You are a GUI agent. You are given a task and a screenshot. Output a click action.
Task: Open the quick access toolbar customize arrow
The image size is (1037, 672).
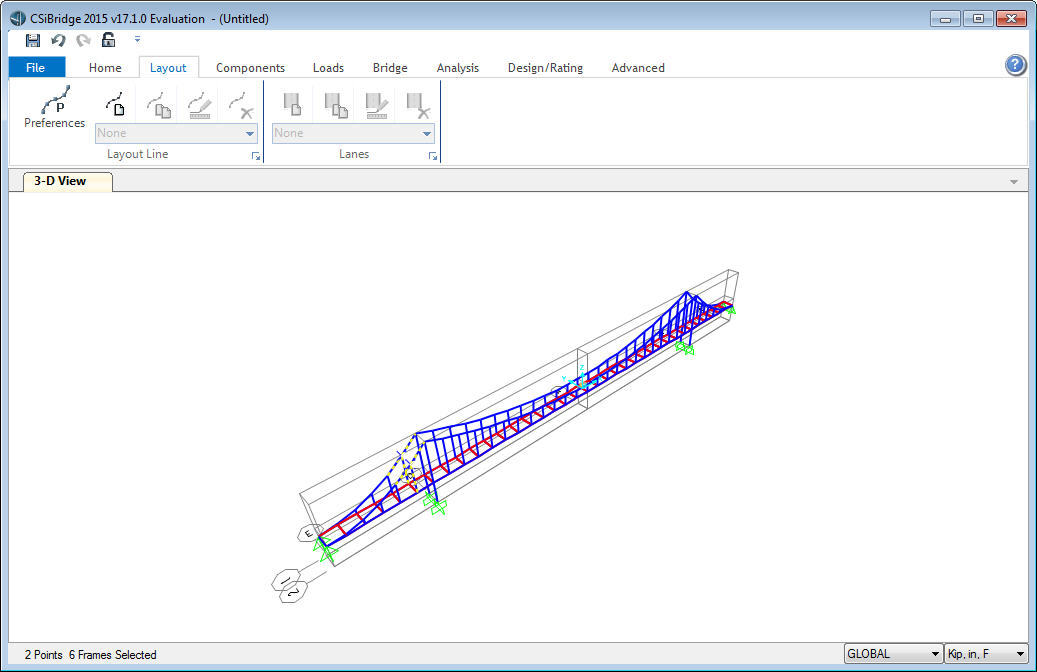(137, 40)
